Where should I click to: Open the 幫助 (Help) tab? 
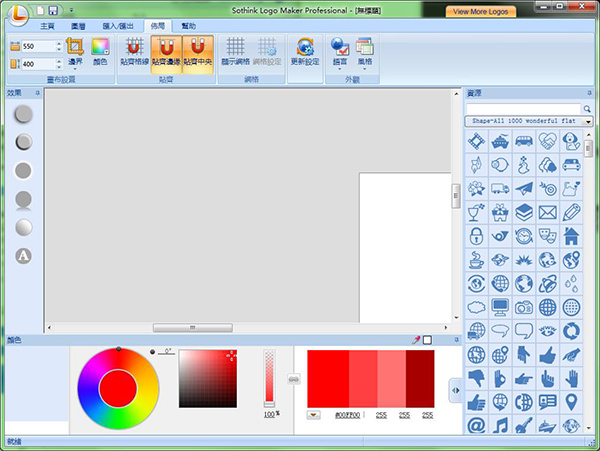coord(188,26)
